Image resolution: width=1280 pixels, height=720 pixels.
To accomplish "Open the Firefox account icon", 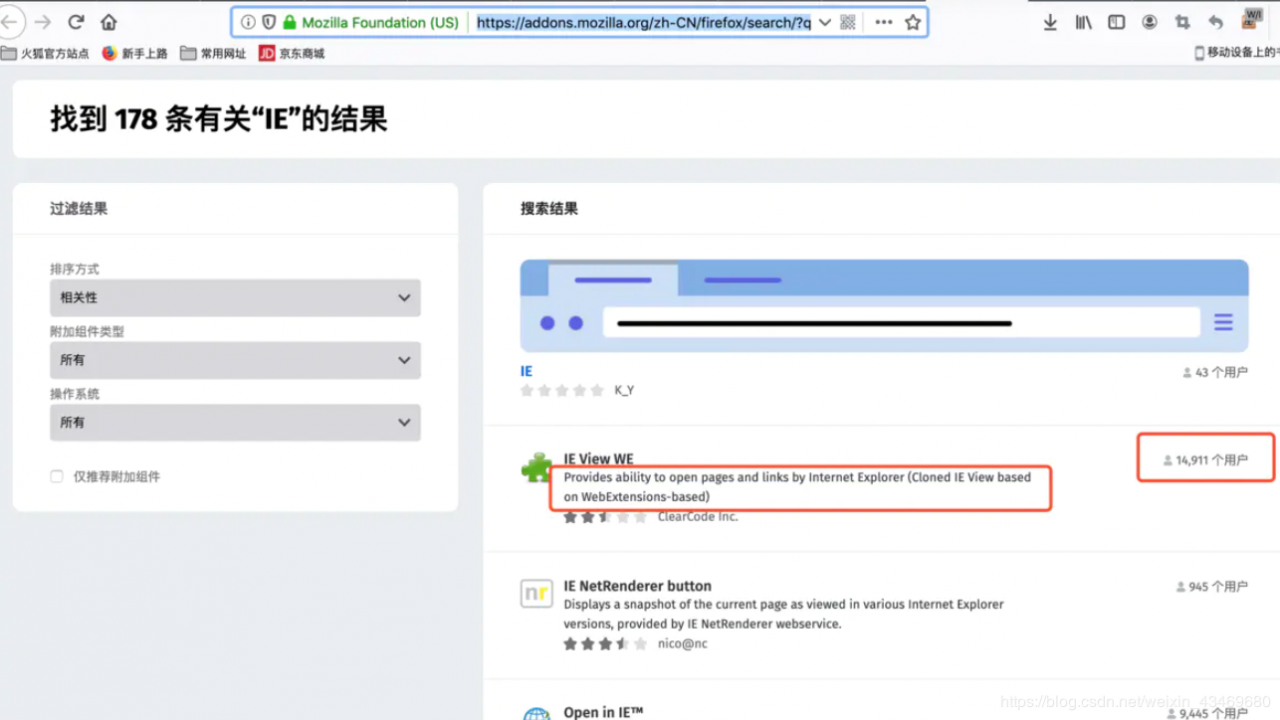I will (x=1149, y=22).
